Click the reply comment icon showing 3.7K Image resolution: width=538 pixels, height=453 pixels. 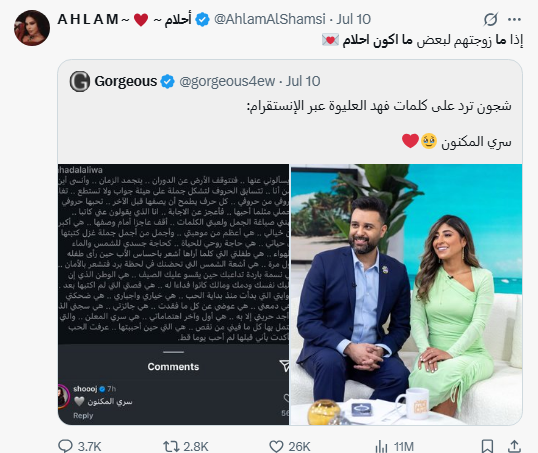[x=65, y=446]
